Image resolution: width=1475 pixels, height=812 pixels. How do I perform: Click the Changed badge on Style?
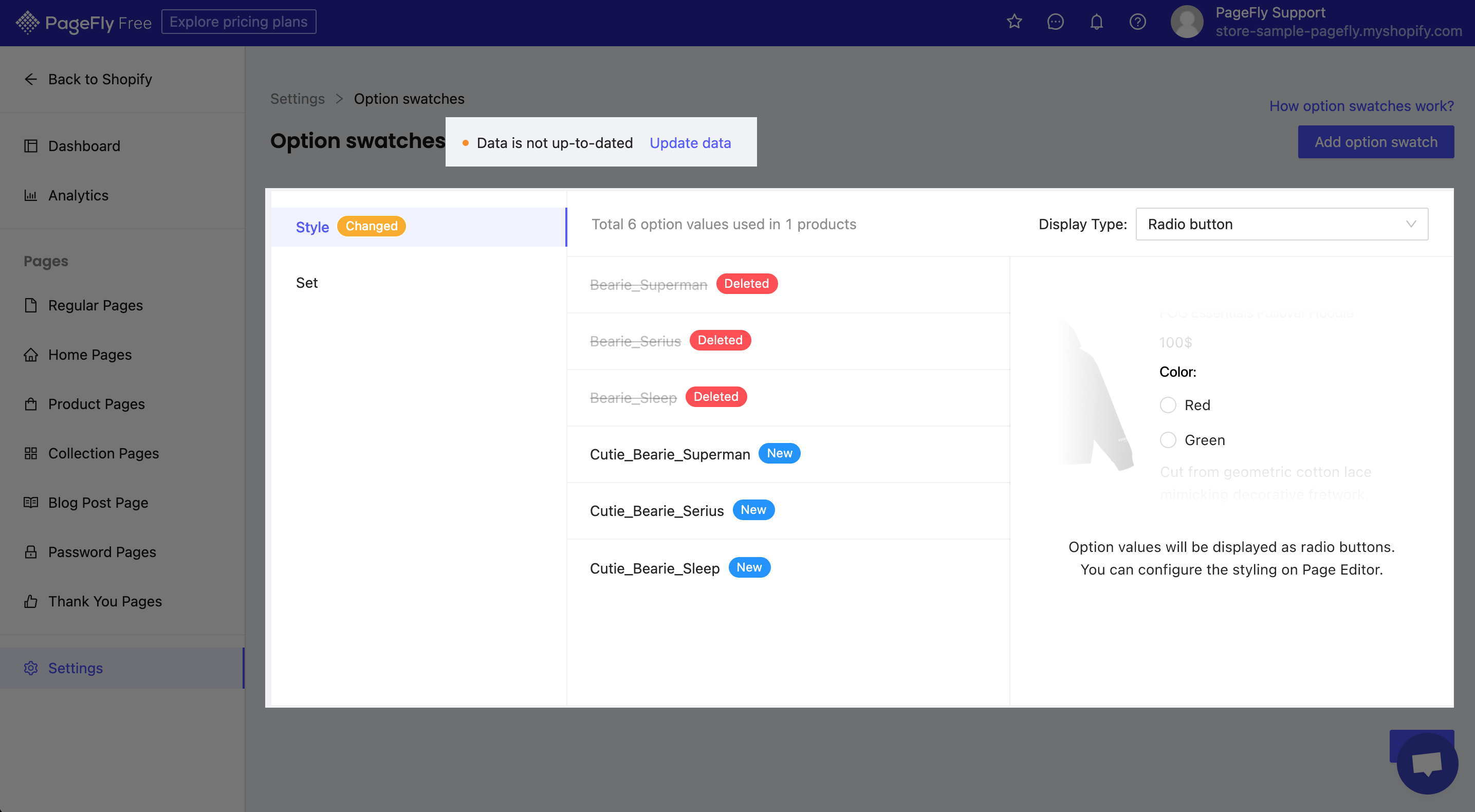pos(371,226)
